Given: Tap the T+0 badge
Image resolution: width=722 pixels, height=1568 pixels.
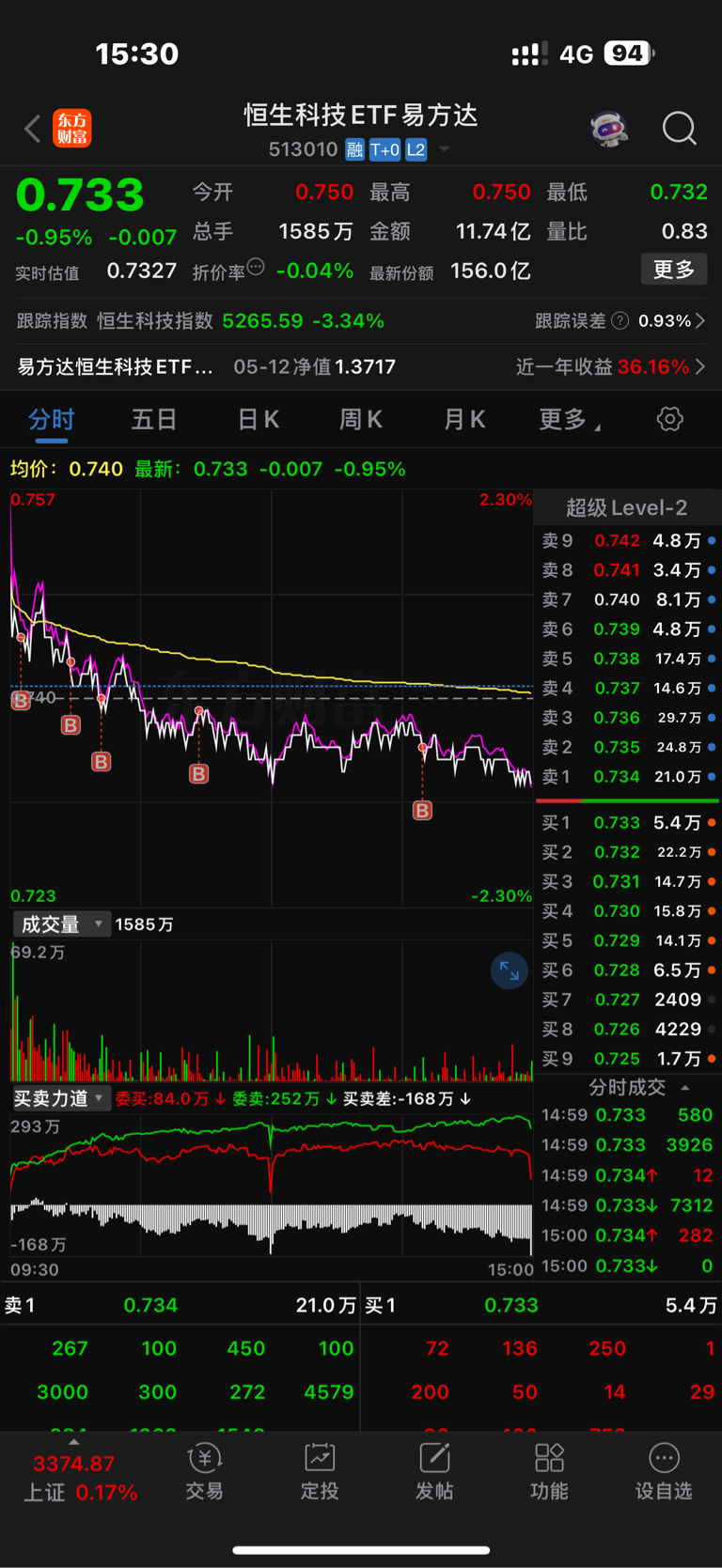Looking at the screenshot, I should pos(385,149).
